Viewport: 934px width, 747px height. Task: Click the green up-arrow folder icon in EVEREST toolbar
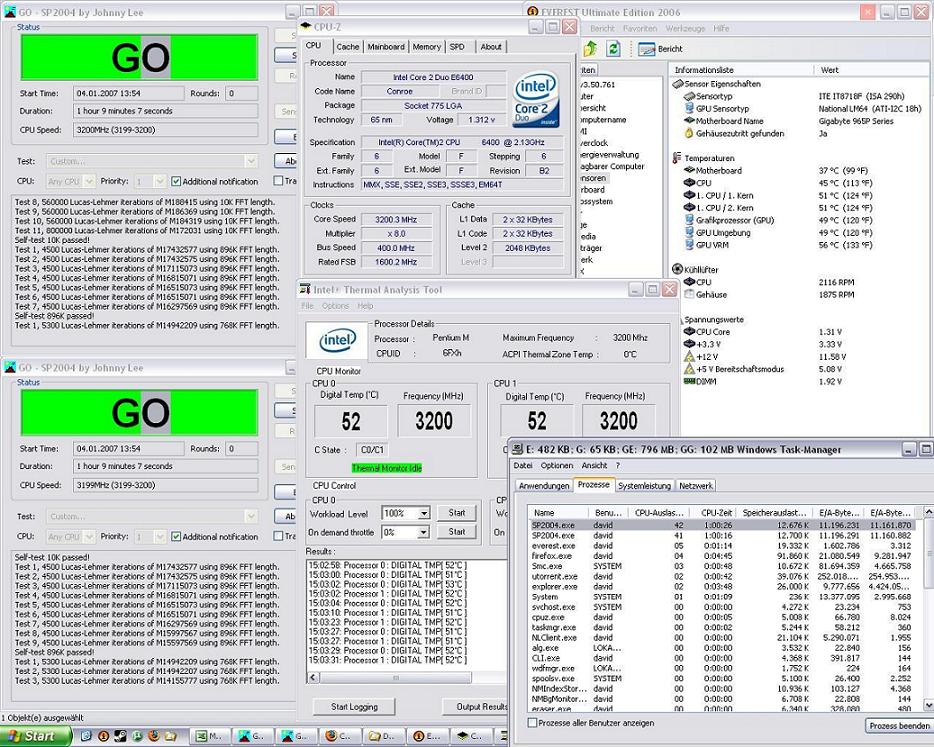(x=590, y=49)
